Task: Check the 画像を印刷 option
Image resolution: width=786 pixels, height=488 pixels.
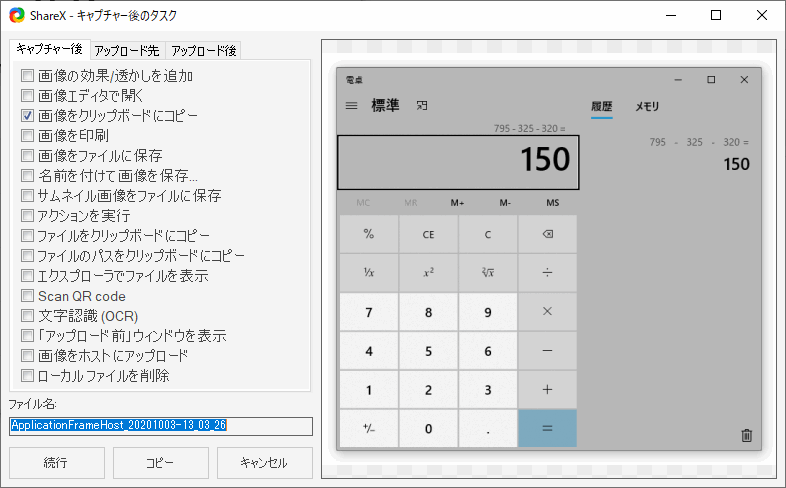Action: point(28,136)
